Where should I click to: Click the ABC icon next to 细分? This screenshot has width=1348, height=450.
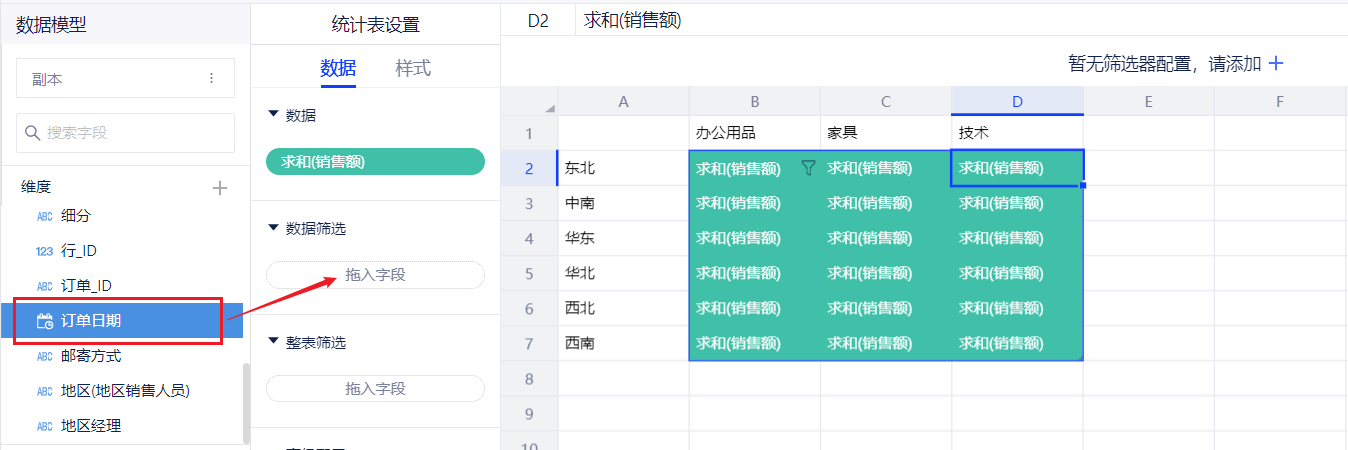point(44,216)
